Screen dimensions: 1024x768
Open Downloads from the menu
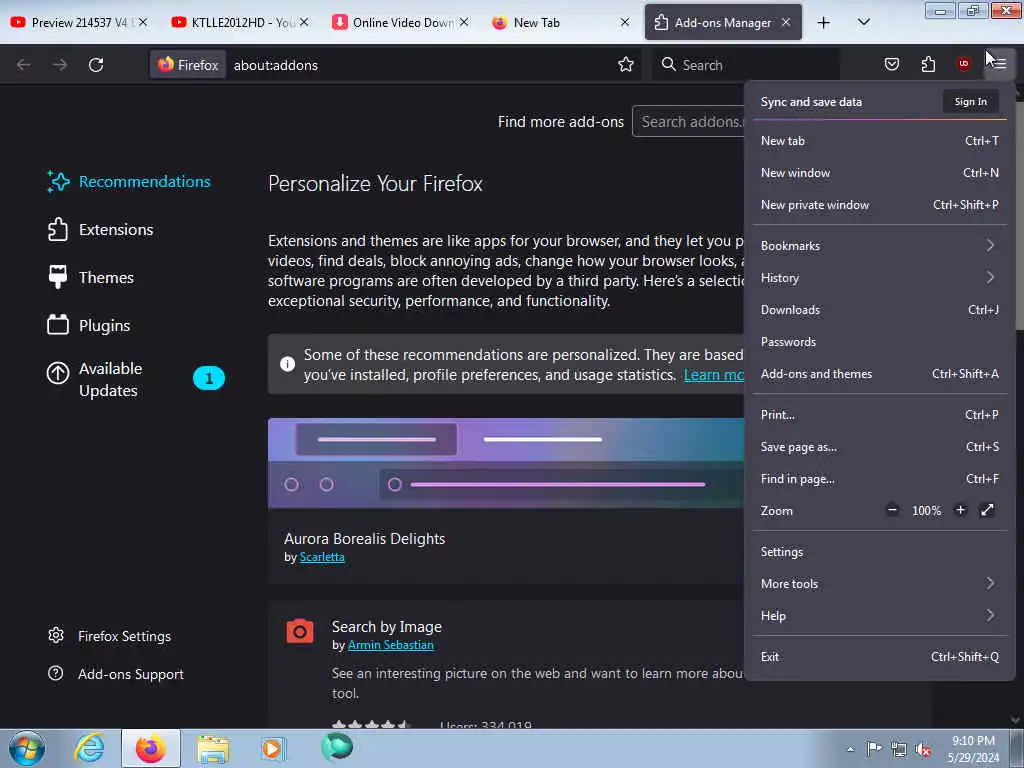(x=879, y=310)
